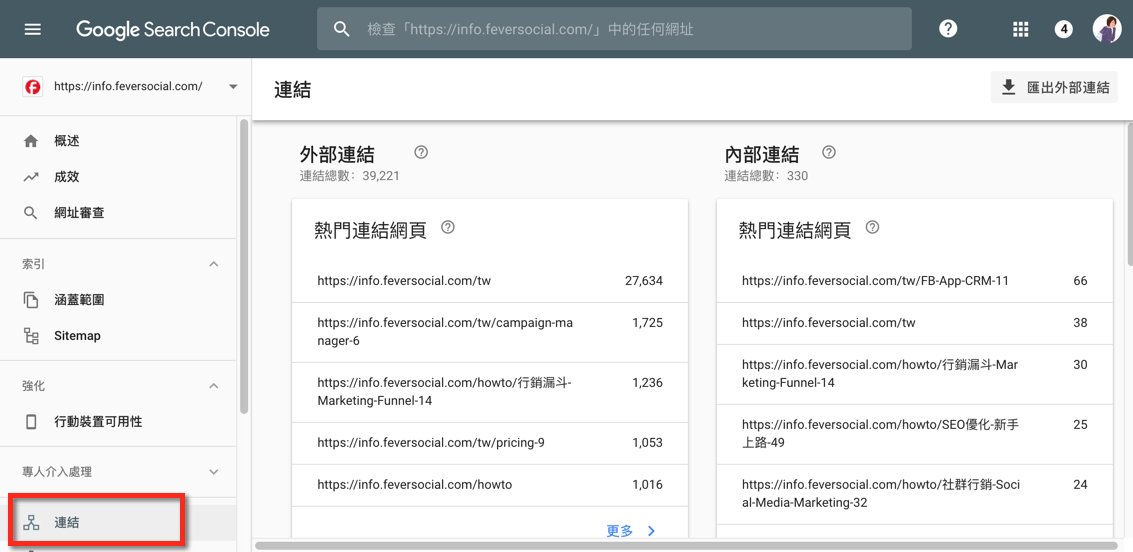Click the URL inspection search field
Viewport: 1133px width, 552px height.
(630, 29)
